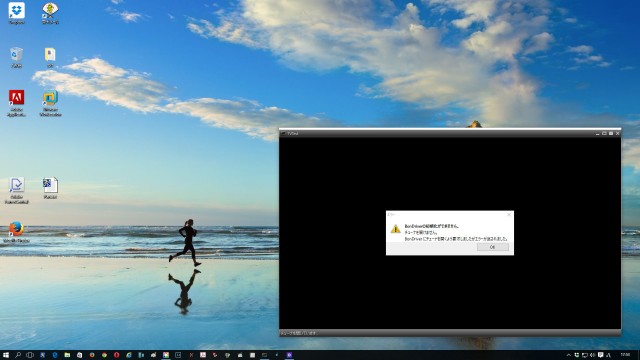Launch the VMware Workstation desktop shortcut
This screenshot has height=360, width=640.
tap(50, 103)
